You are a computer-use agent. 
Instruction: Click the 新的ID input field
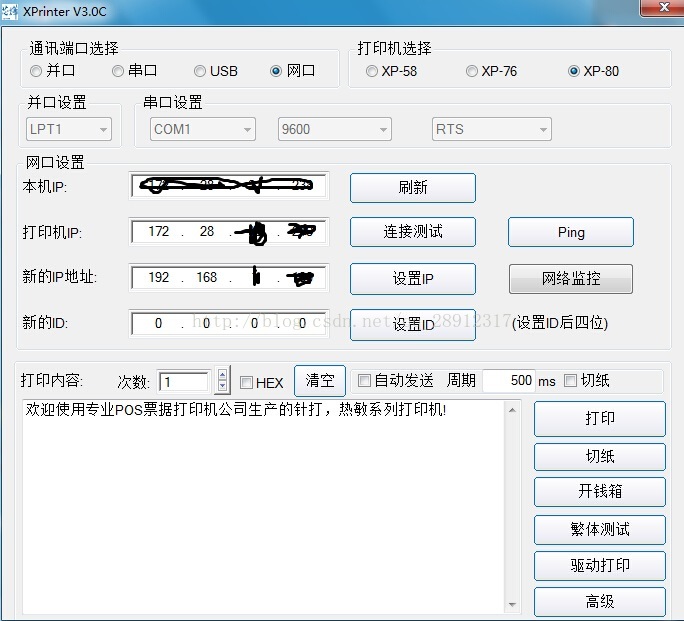point(229,324)
